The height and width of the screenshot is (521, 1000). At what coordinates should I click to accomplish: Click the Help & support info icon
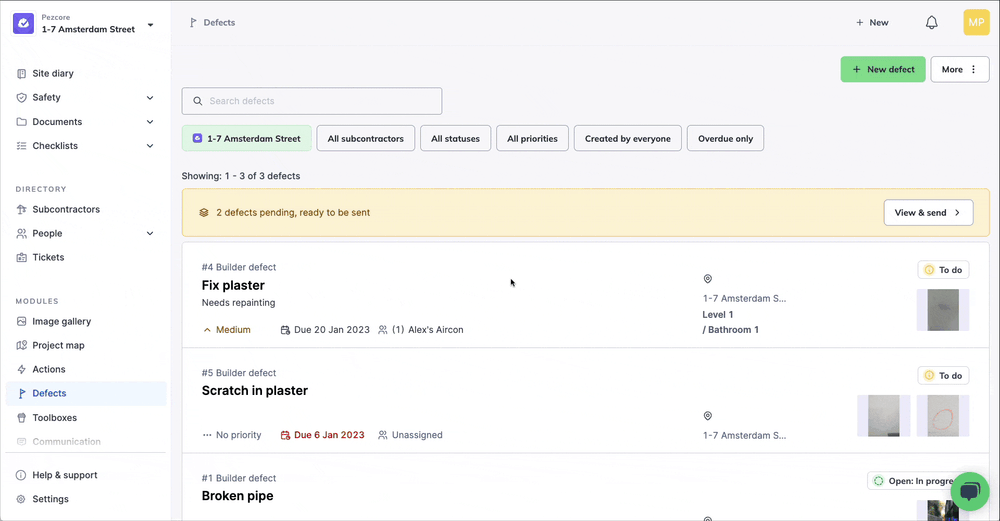point(21,475)
